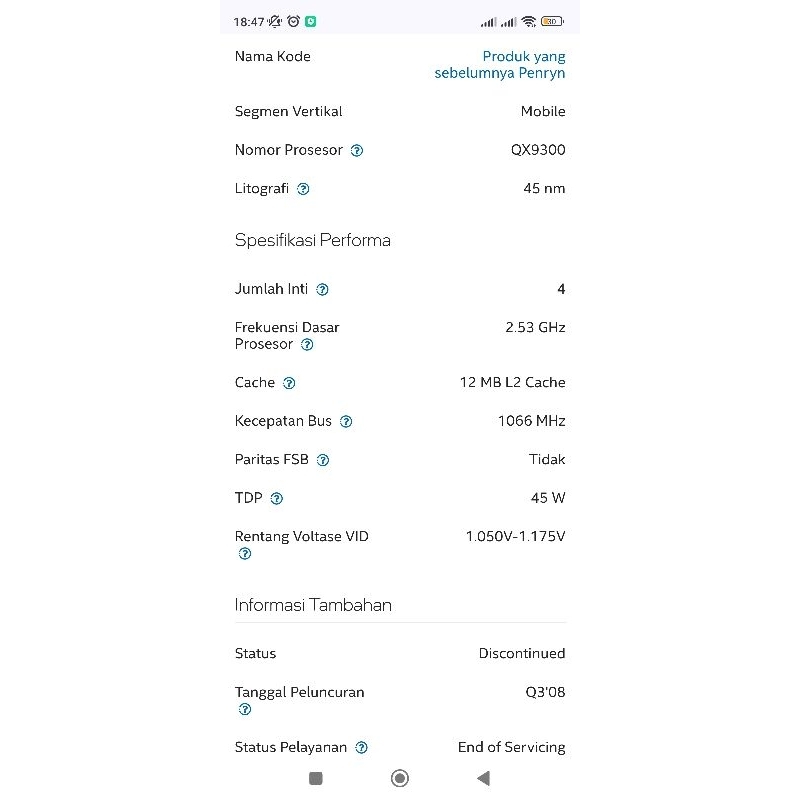Open the 'Produk yang sebelumnya Penryn' link
This screenshot has width=800, height=800.
tap(500, 65)
